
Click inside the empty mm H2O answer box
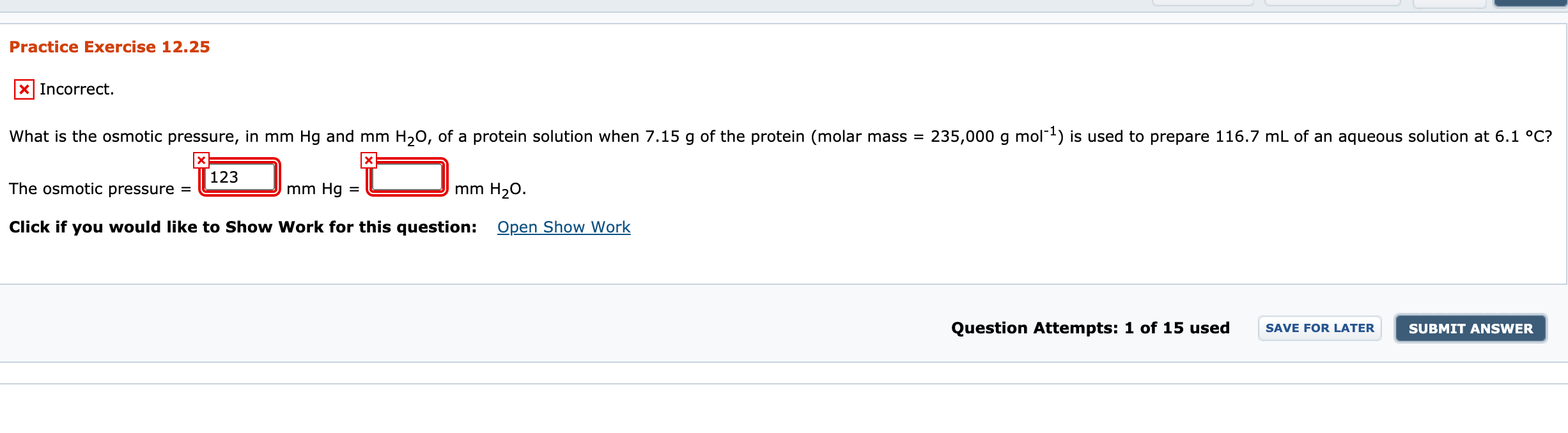click(x=406, y=177)
